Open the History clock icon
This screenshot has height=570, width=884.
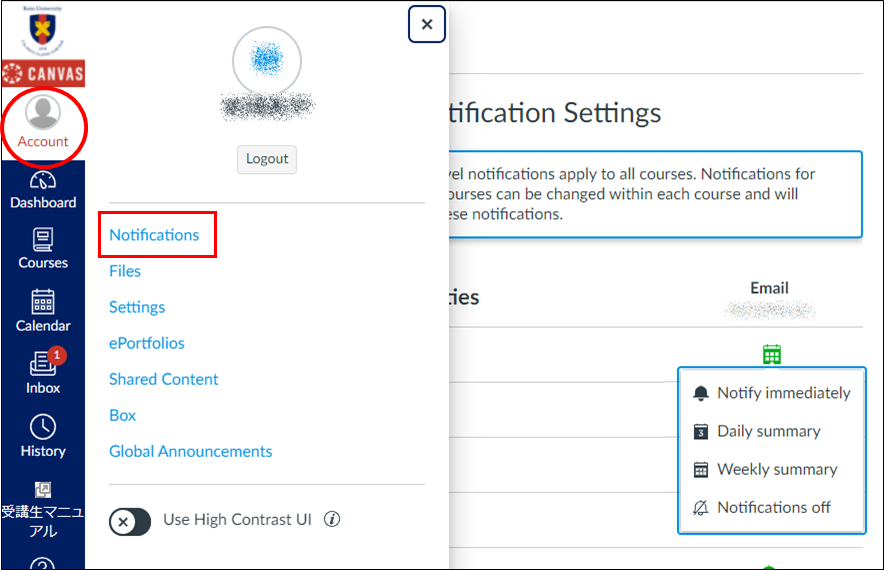click(x=43, y=435)
